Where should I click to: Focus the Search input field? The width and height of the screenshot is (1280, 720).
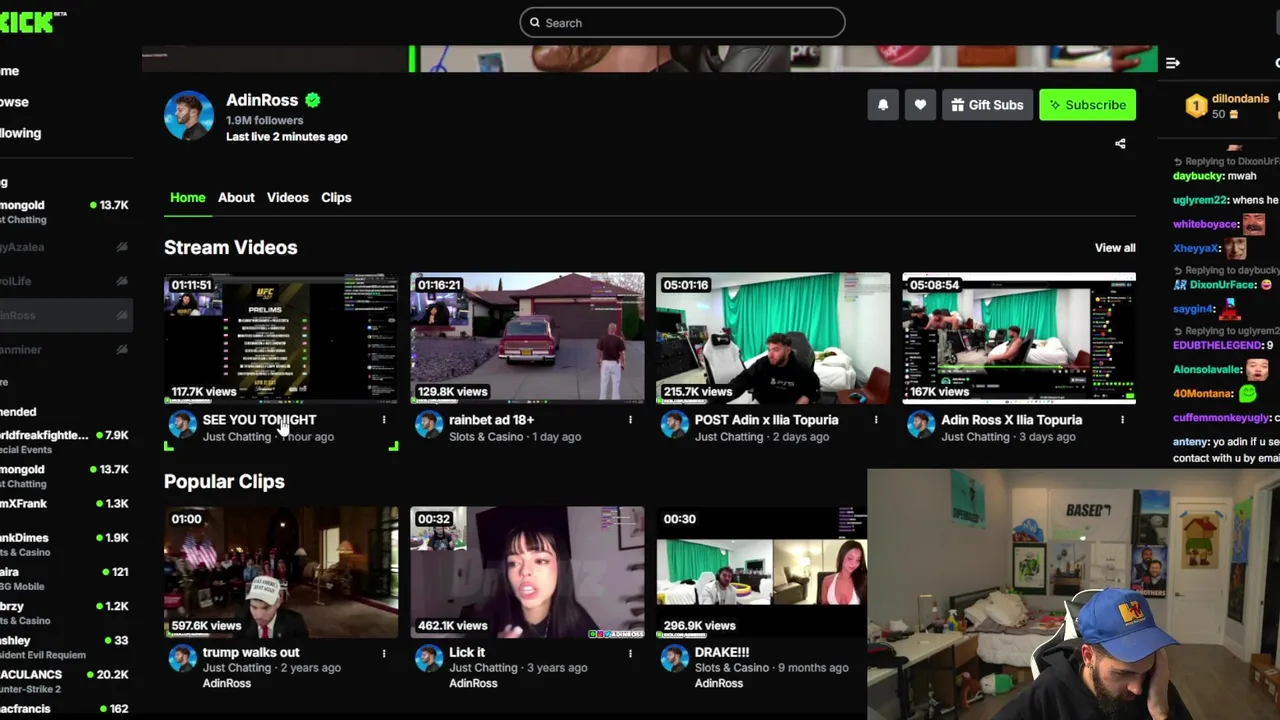tap(682, 23)
